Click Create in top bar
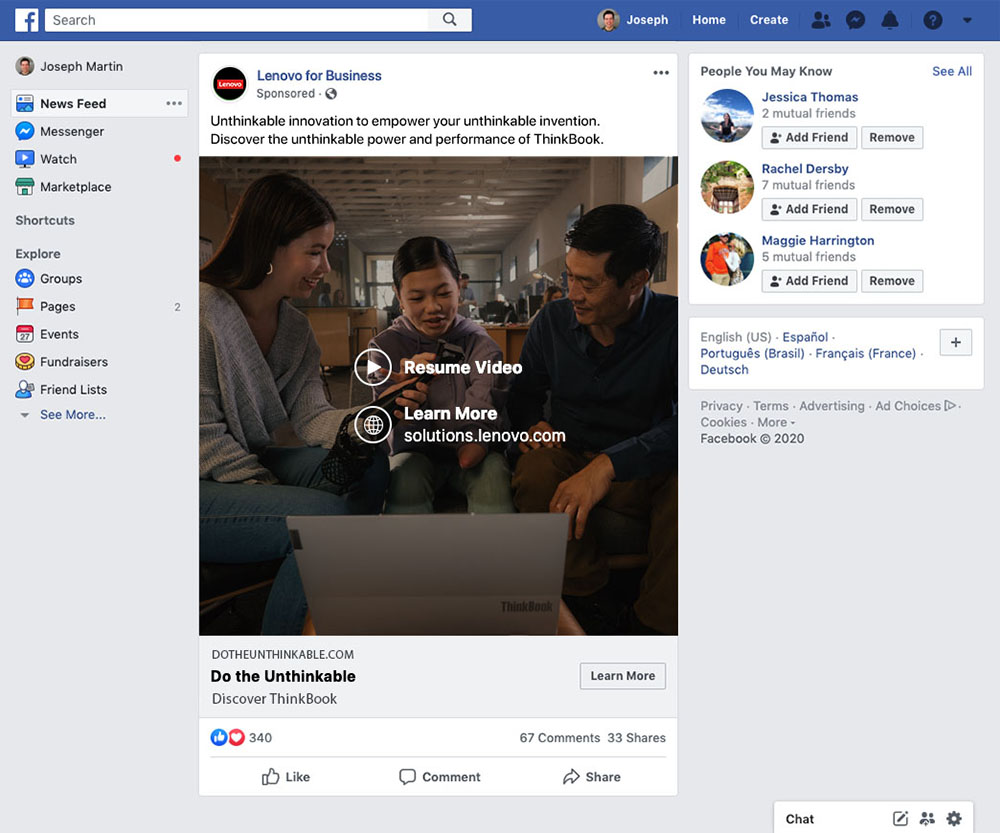 [768, 20]
